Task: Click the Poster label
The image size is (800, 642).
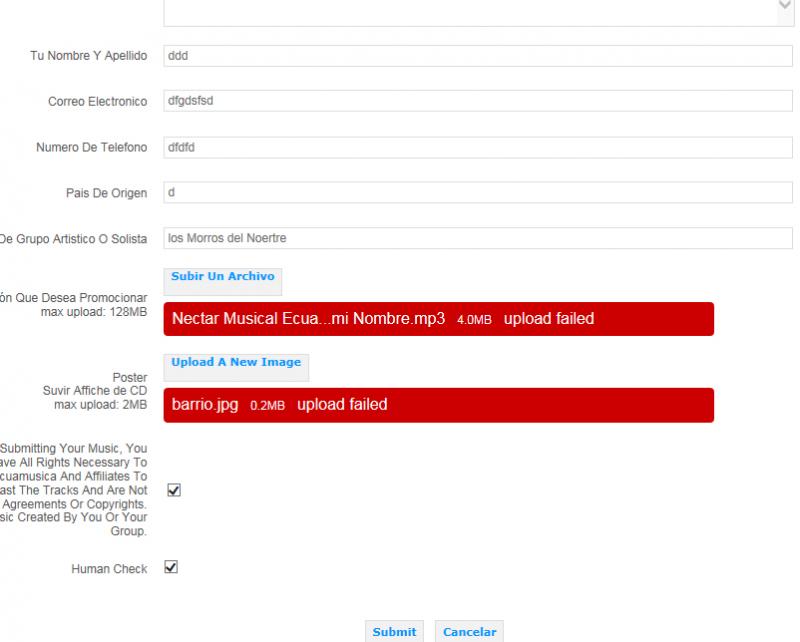Action: 130,378
